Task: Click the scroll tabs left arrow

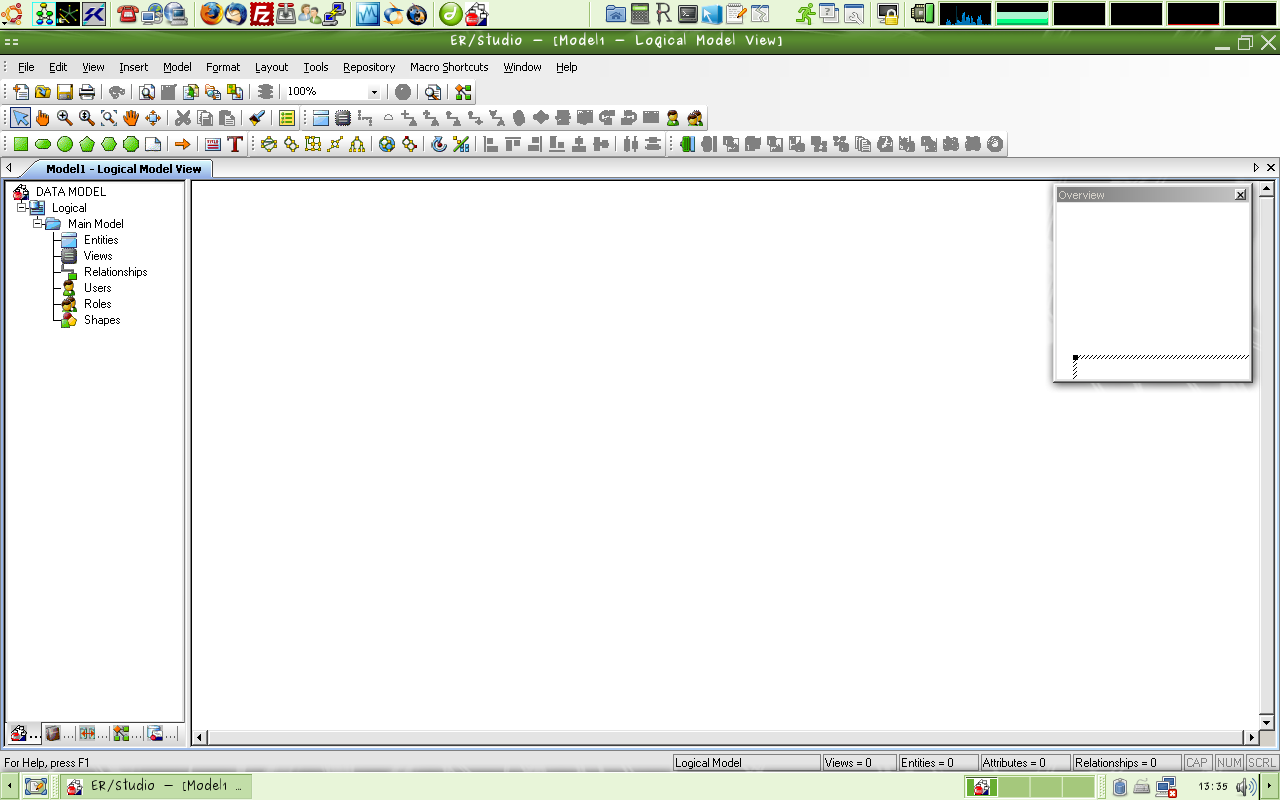Action: coord(9,168)
